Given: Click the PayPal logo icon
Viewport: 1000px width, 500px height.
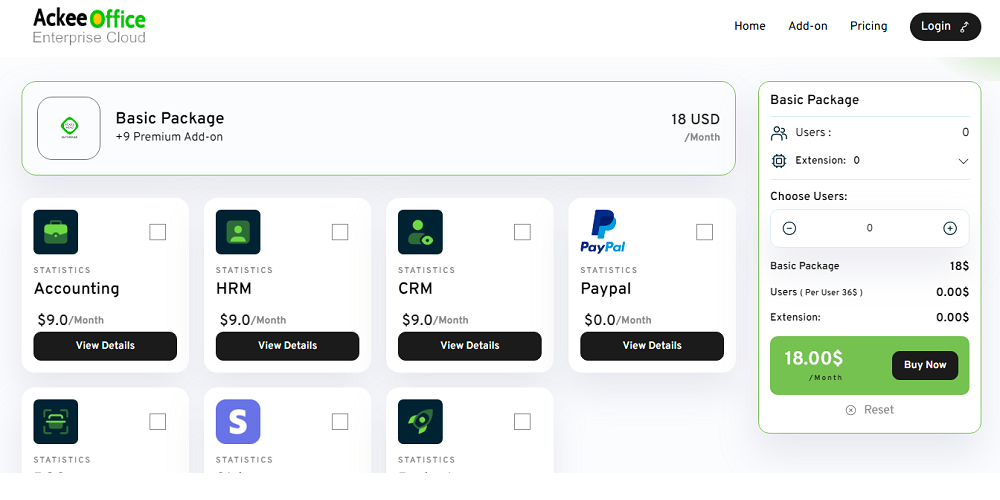Looking at the screenshot, I should pyautogui.click(x=602, y=232).
